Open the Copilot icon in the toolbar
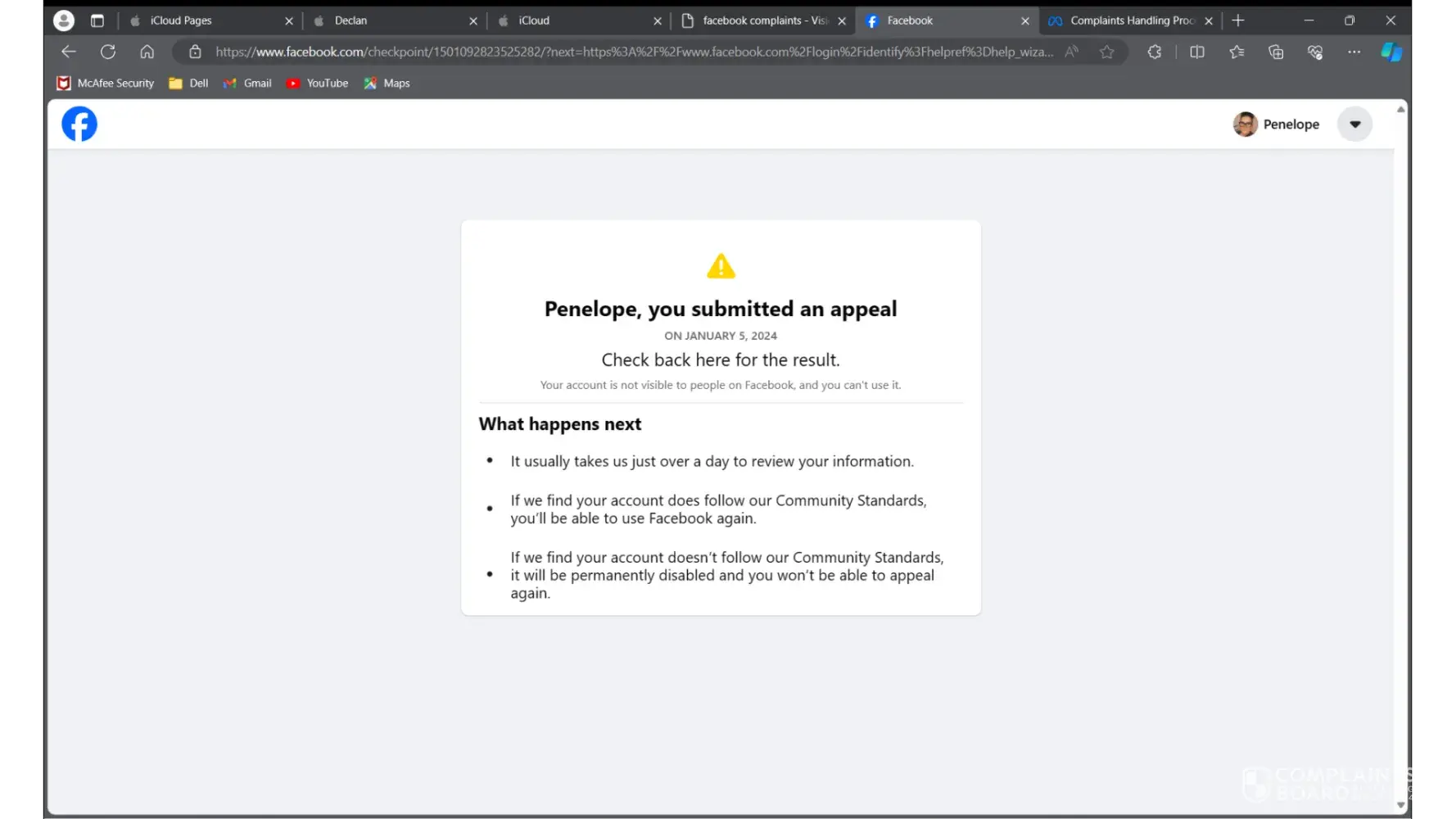This screenshot has width=1456, height=819. (1391, 52)
